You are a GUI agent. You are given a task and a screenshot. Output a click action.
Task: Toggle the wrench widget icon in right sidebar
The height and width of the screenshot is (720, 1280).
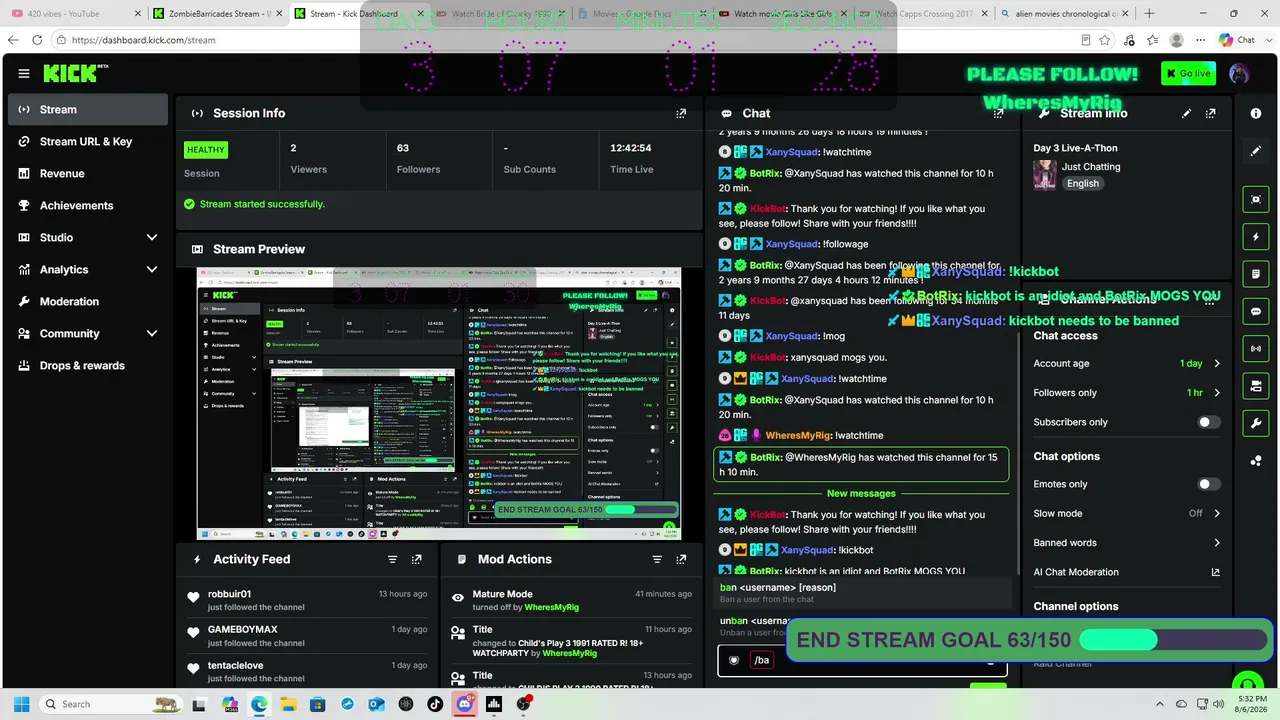point(1256,424)
